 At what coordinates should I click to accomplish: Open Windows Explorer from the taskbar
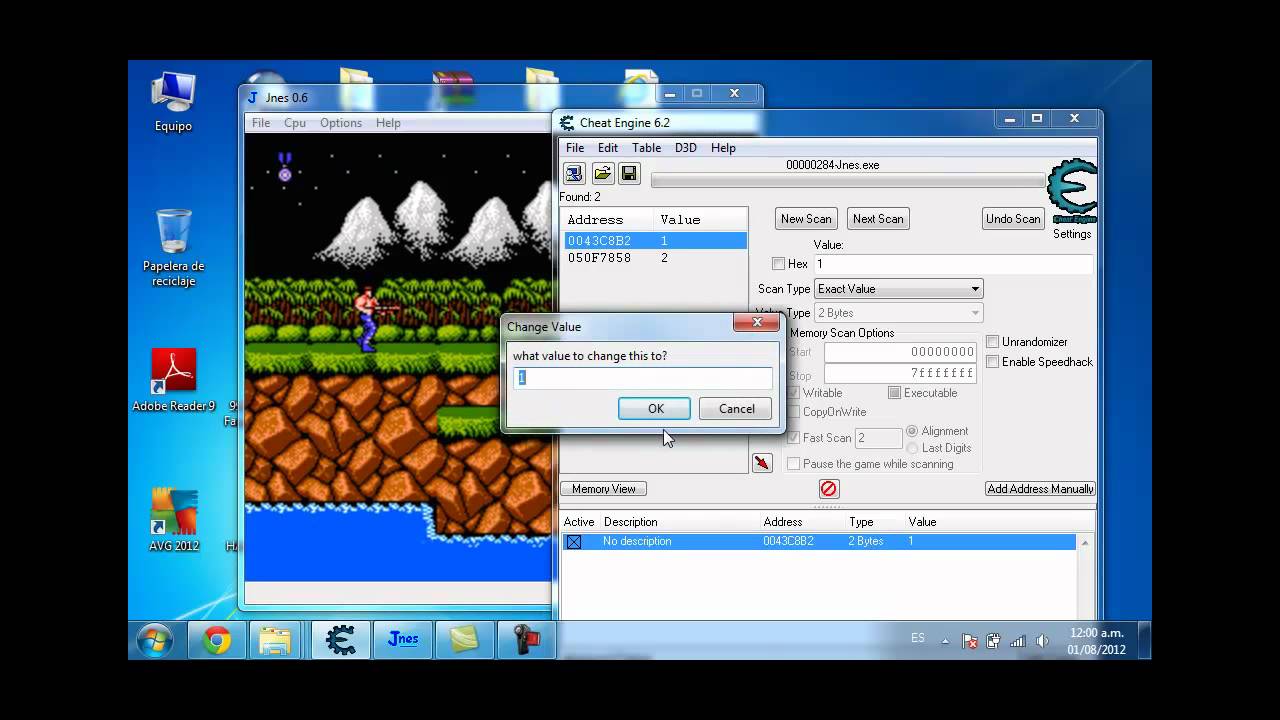pyautogui.click(x=274, y=640)
